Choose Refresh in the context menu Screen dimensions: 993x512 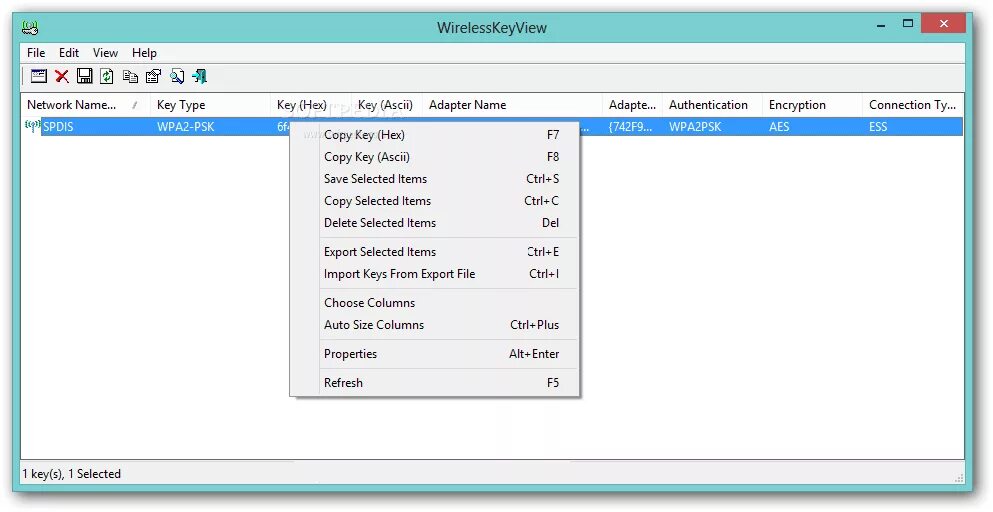(434, 383)
